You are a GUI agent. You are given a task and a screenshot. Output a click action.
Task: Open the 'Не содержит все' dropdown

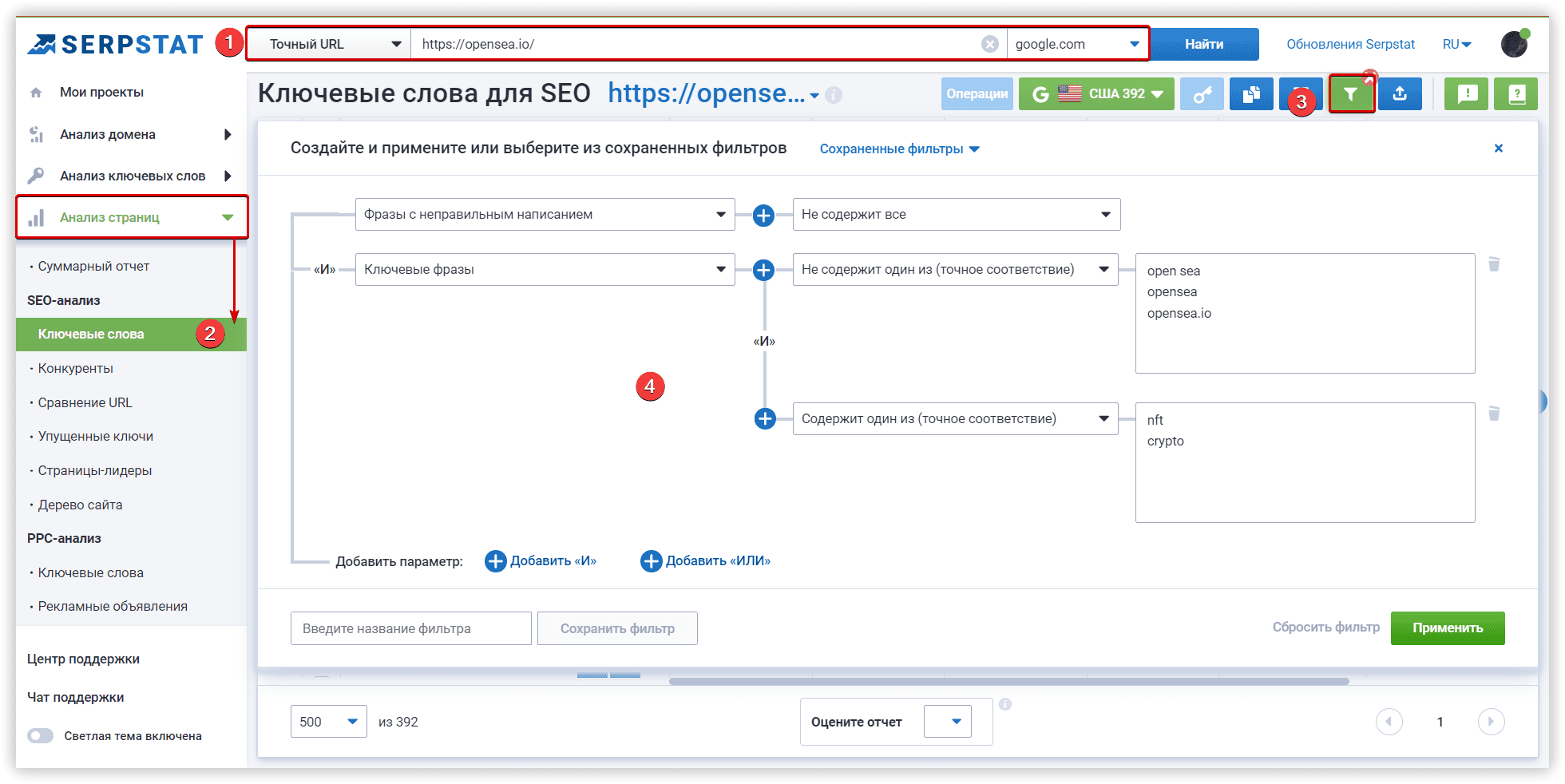(x=957, y=215)
